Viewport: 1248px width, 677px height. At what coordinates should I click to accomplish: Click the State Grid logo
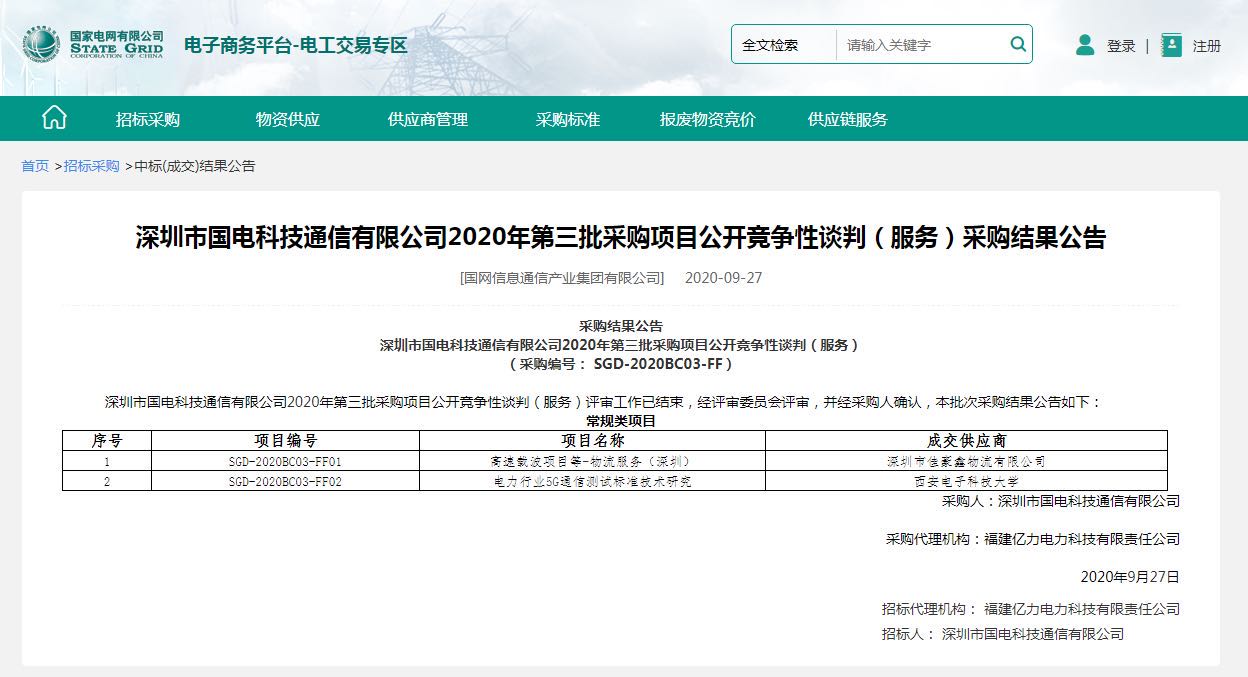[92, 44]
